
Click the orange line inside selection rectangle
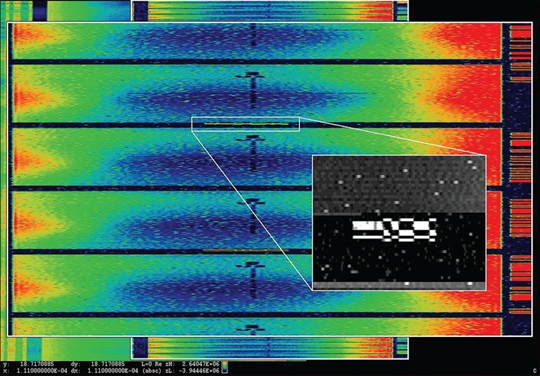246,123
